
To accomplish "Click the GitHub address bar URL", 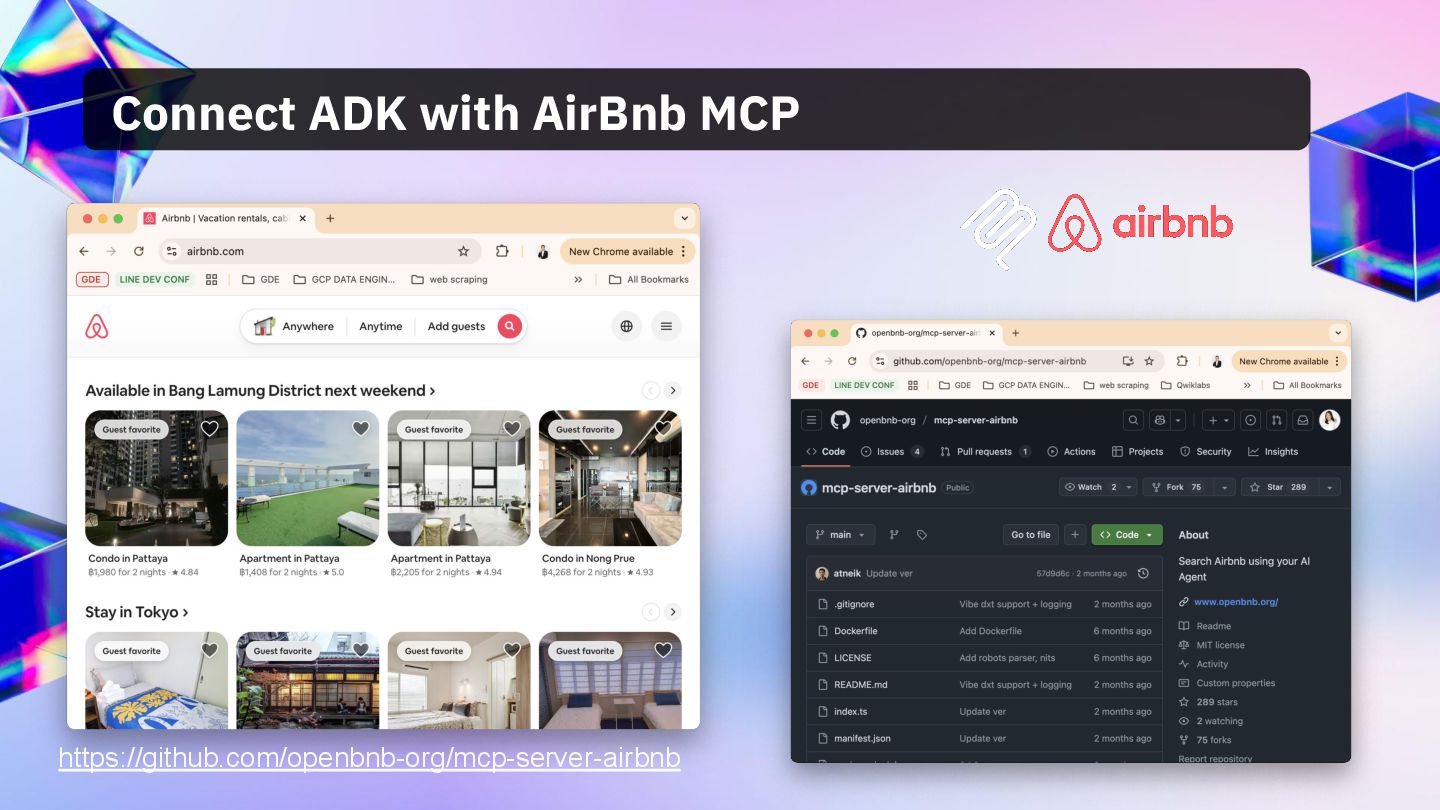I will pyautogui.click(x=989, y=361).
